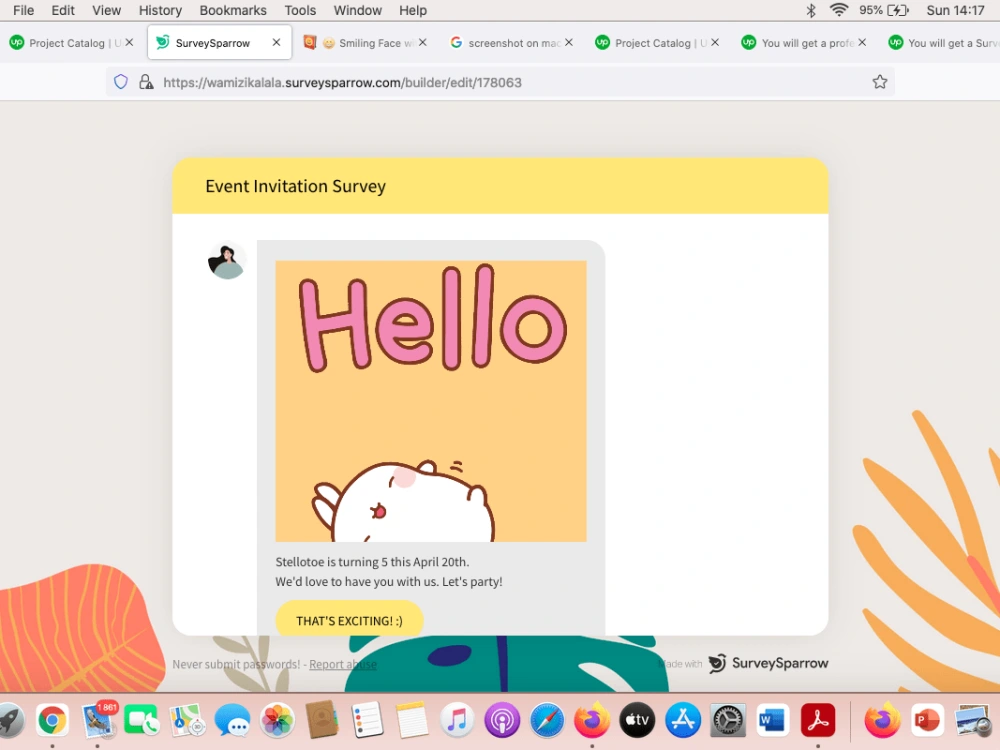1000x750 pixels.
Task: Close the SurveySparrow tab
Action: coord(276,42)
